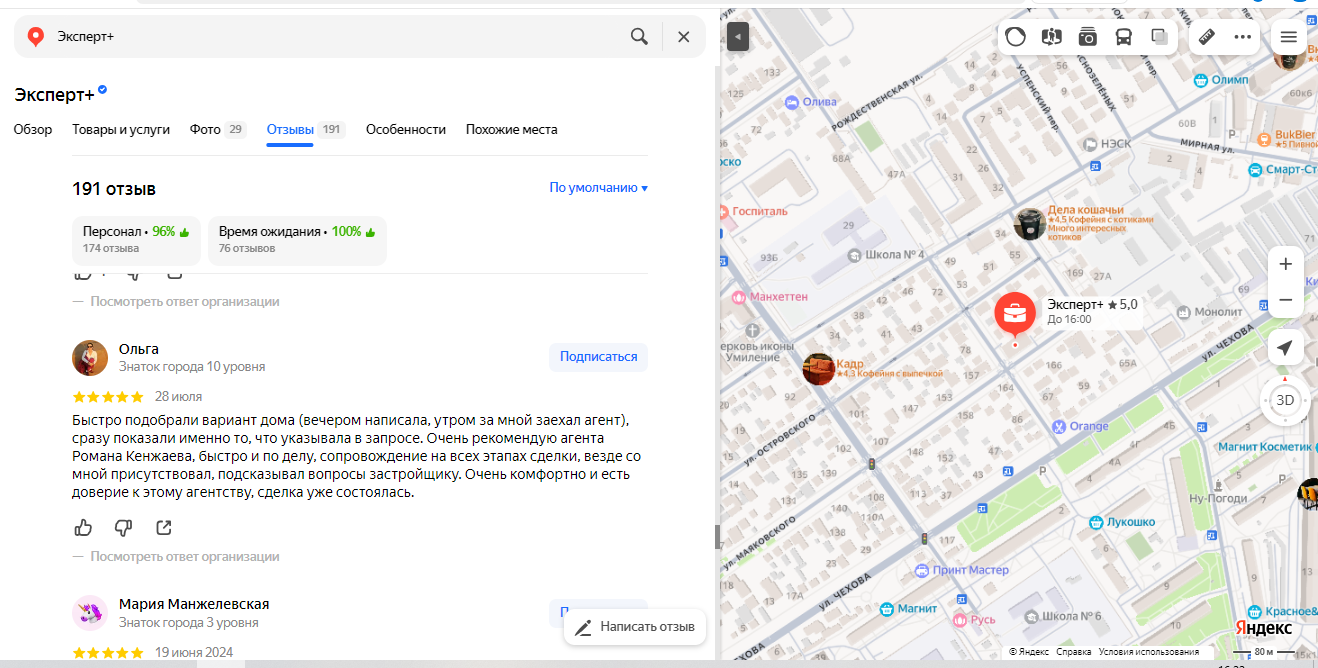Zoom in the map with plus button
This screenshot has width=1318, height=668.
point(1285,264)
